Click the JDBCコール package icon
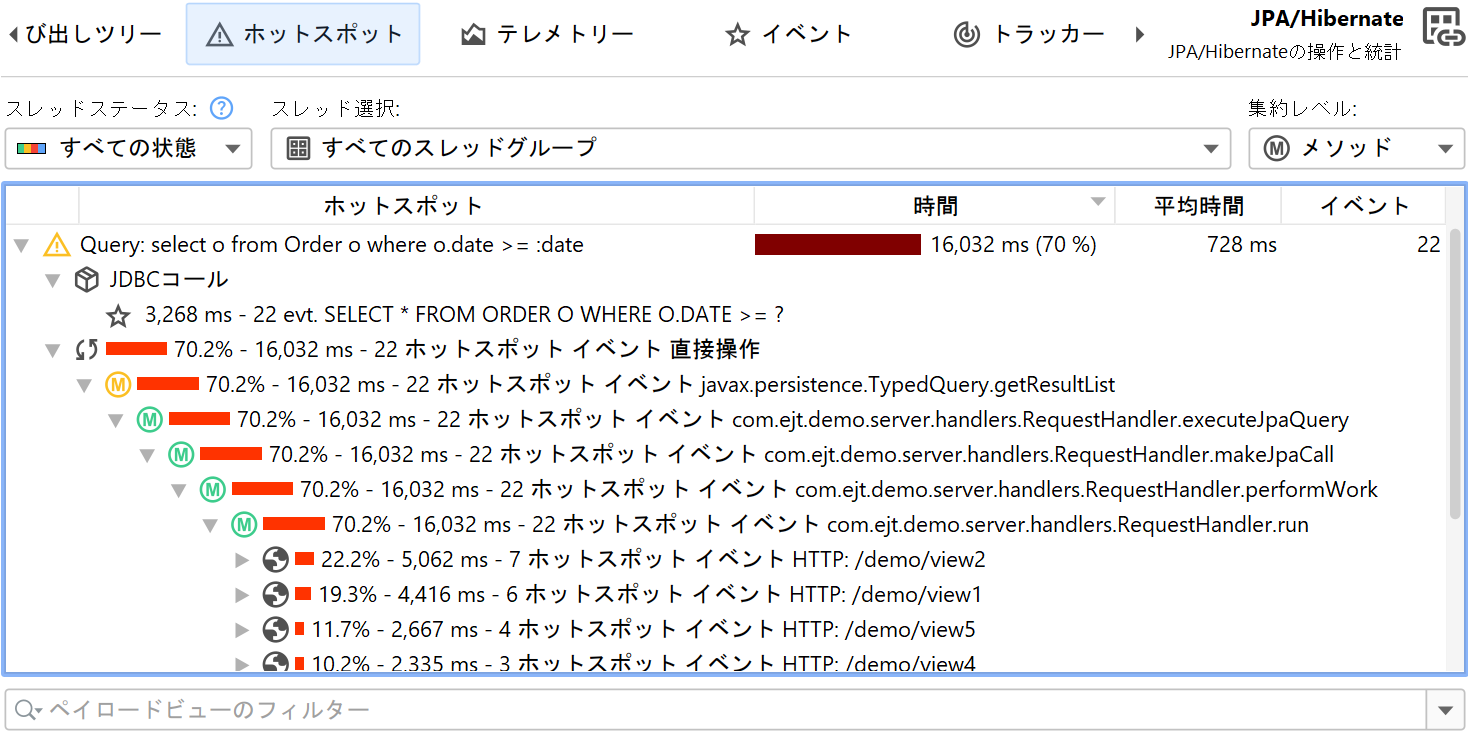1468x735 pixels. click(87, 280)
